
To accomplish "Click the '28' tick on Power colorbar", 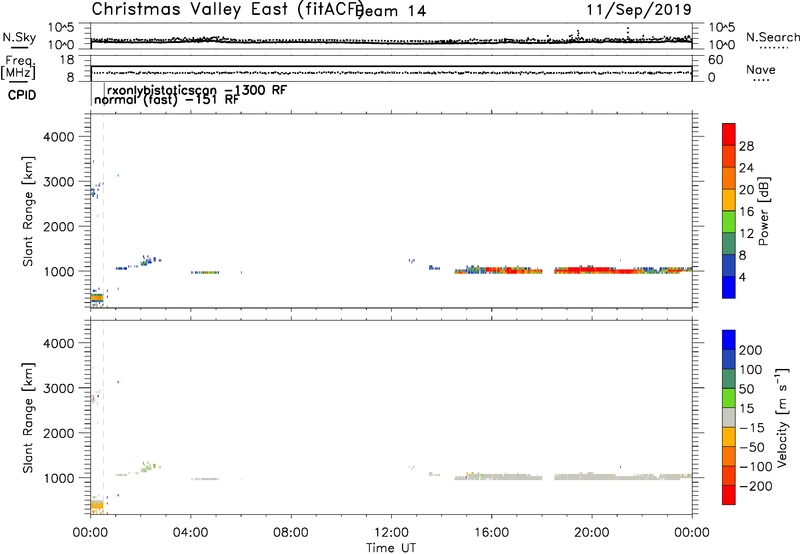I will point(746,146).
